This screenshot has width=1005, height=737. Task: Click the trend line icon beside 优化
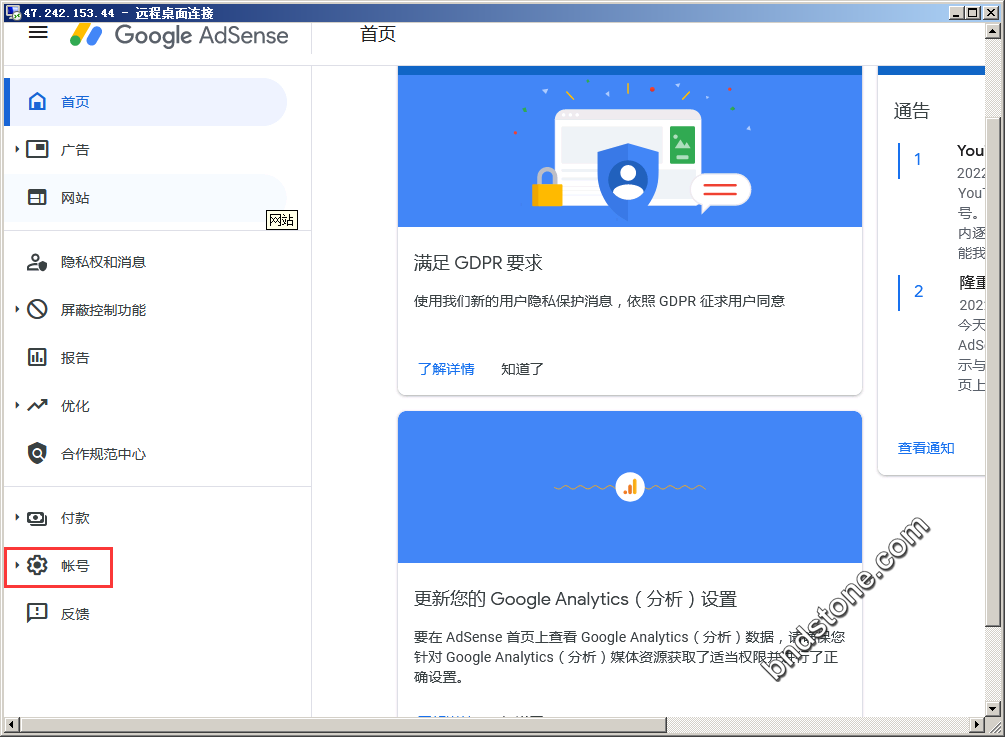[37, 405]
